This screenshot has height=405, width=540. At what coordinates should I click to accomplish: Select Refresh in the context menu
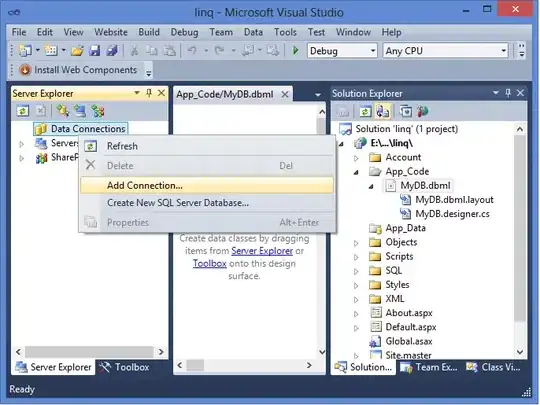click(x=207, y=146)
